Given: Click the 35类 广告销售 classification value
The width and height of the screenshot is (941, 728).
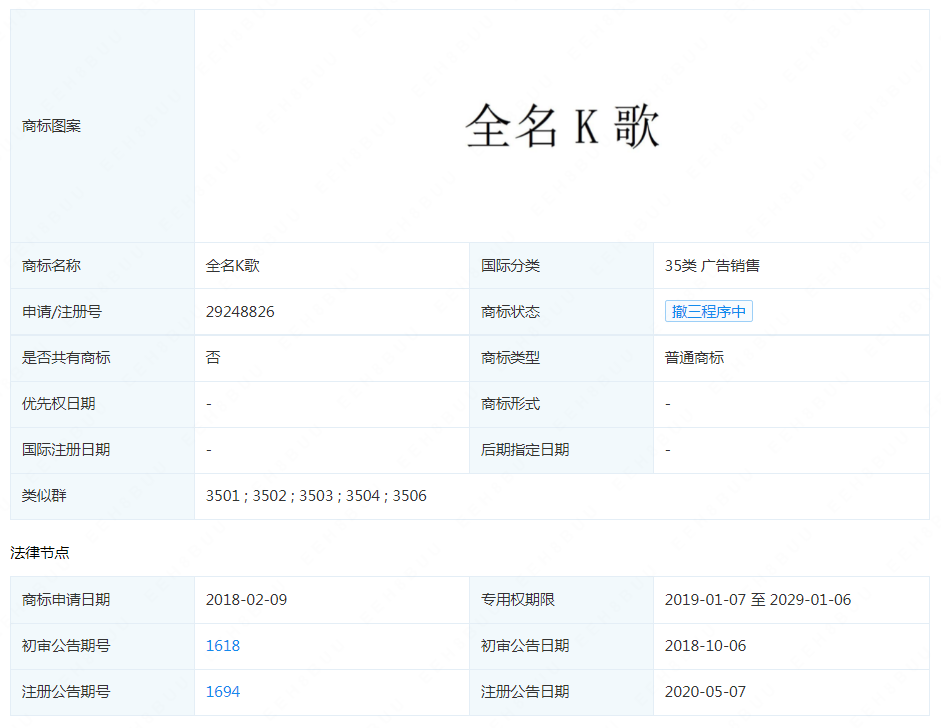Looking at the screenshot, I should click(712, 266).
